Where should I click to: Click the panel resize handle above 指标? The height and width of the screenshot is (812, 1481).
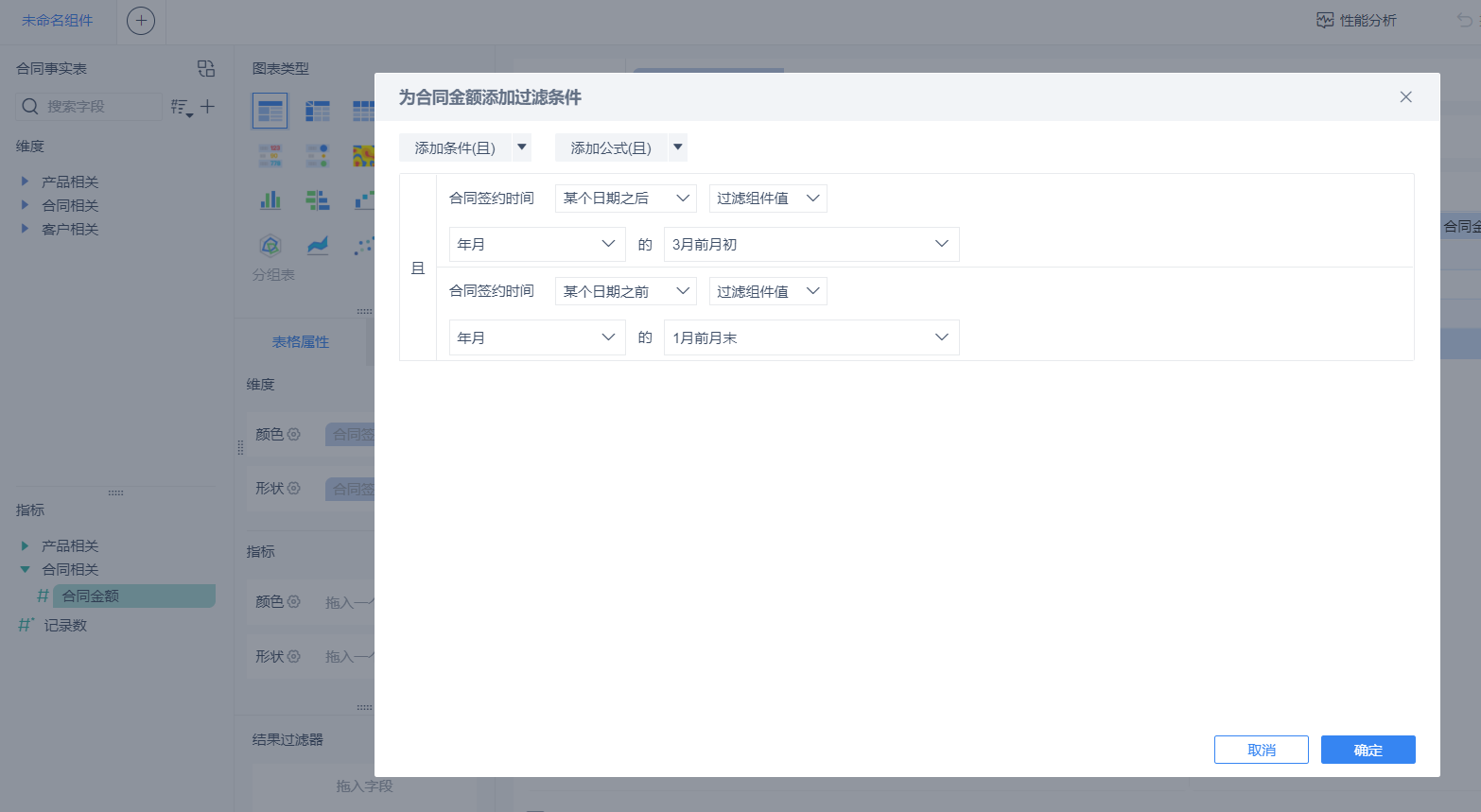[x=116, y=492]
